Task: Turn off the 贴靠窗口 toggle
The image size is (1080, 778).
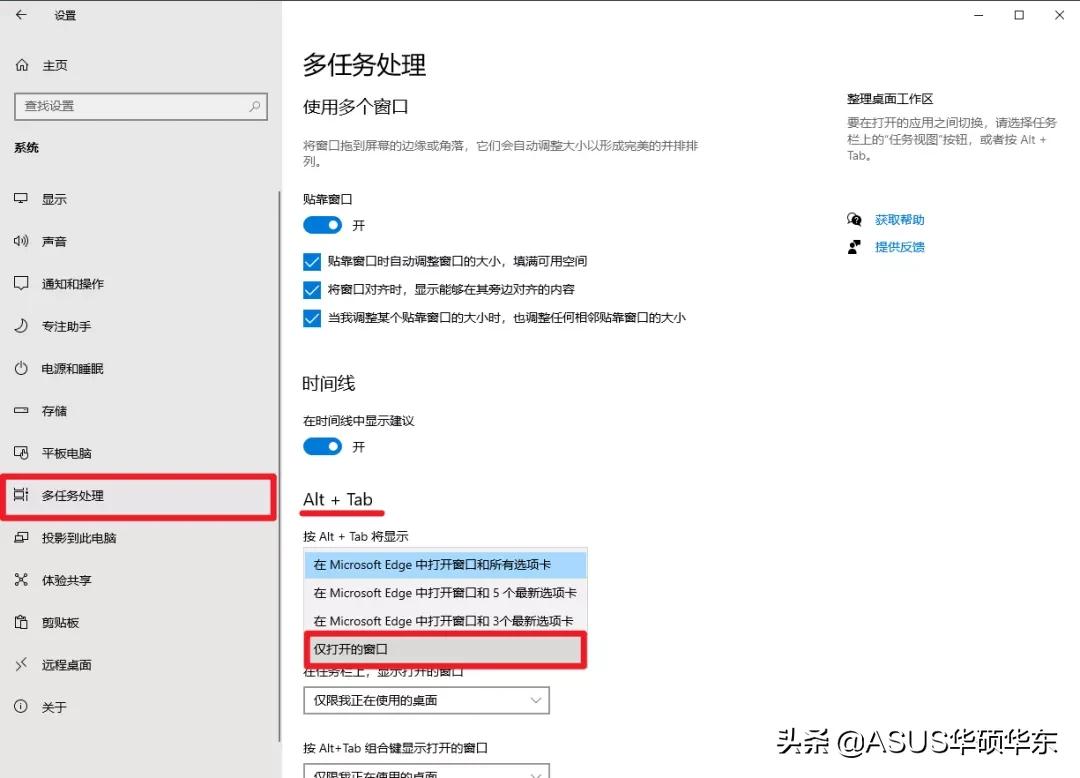Action: click(x=322, y=225)
